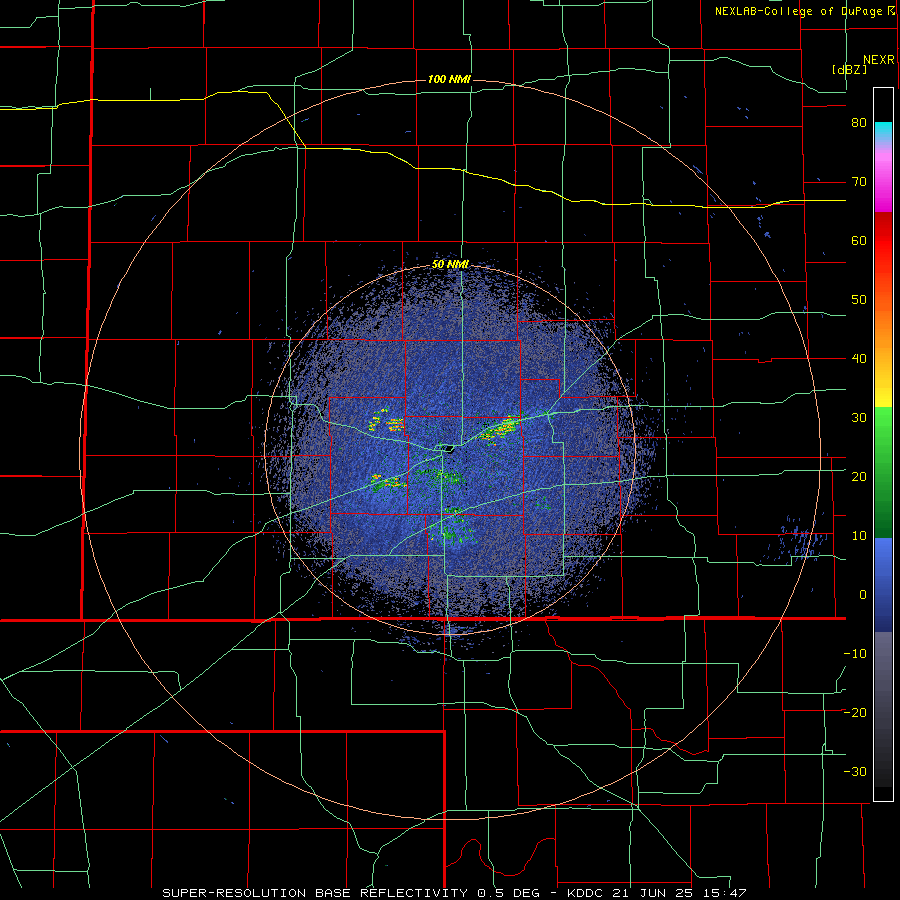The width and height of the screenshot is (900, 900).
Task: Click the "KDDC" station identifier in the caption
Action: tap(585, 893)
